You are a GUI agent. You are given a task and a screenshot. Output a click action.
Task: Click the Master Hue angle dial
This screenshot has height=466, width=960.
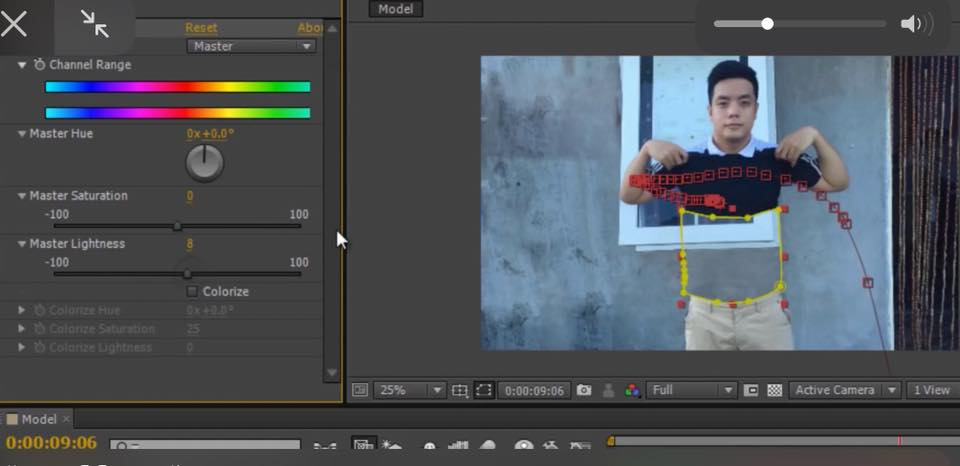pos(204,163)
